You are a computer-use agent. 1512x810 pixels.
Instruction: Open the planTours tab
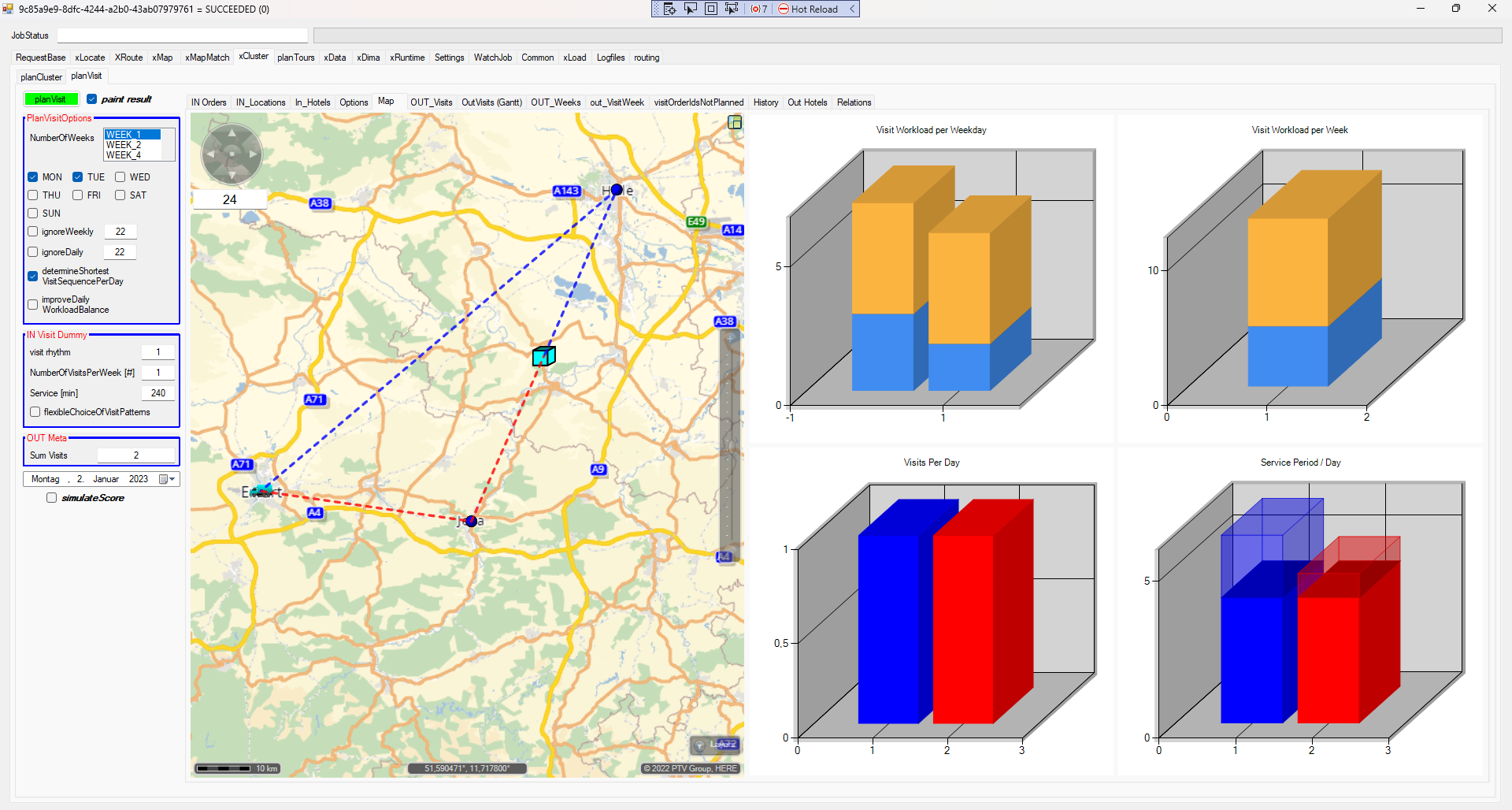tap(295, 58)
